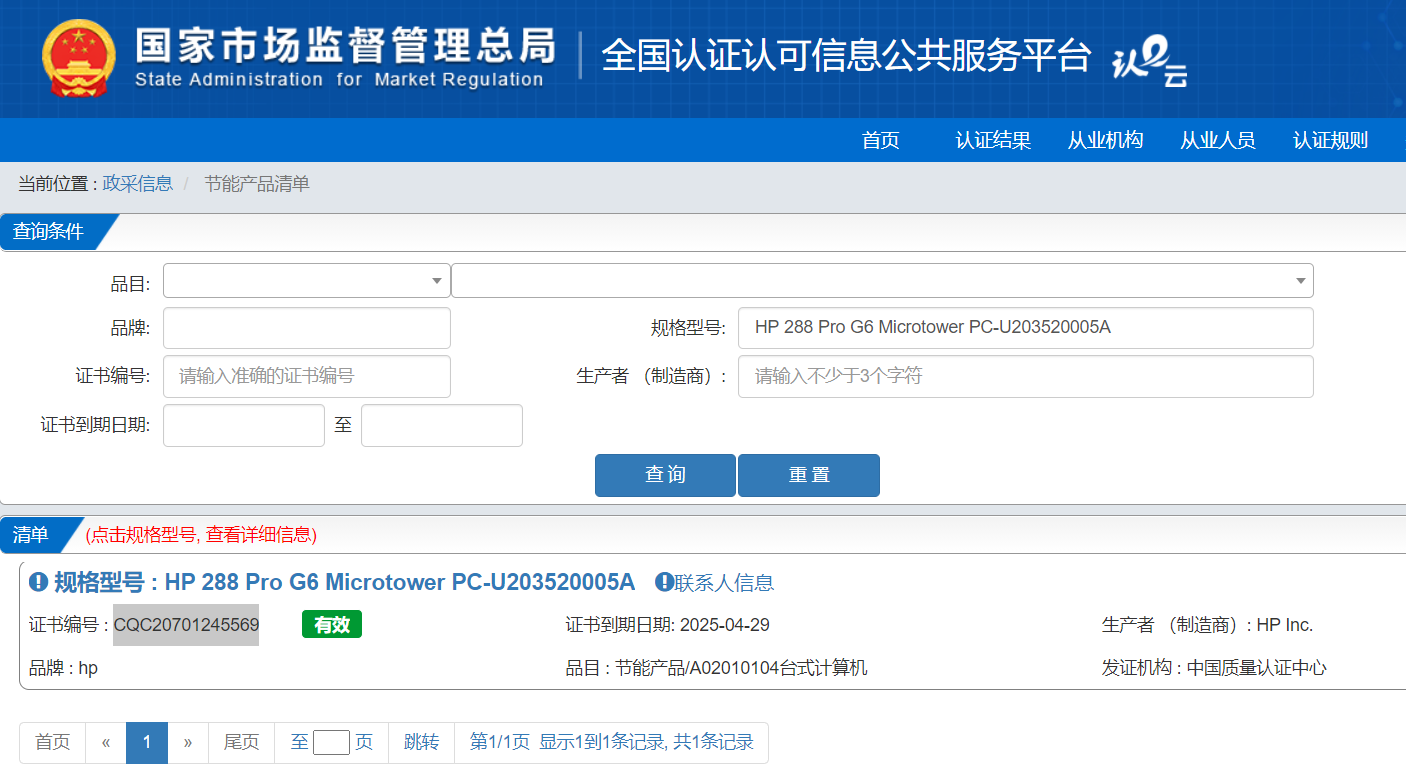The image size is (1406, 775).
Task: Click the 跳转 pagination jump button
Action: 421,742
